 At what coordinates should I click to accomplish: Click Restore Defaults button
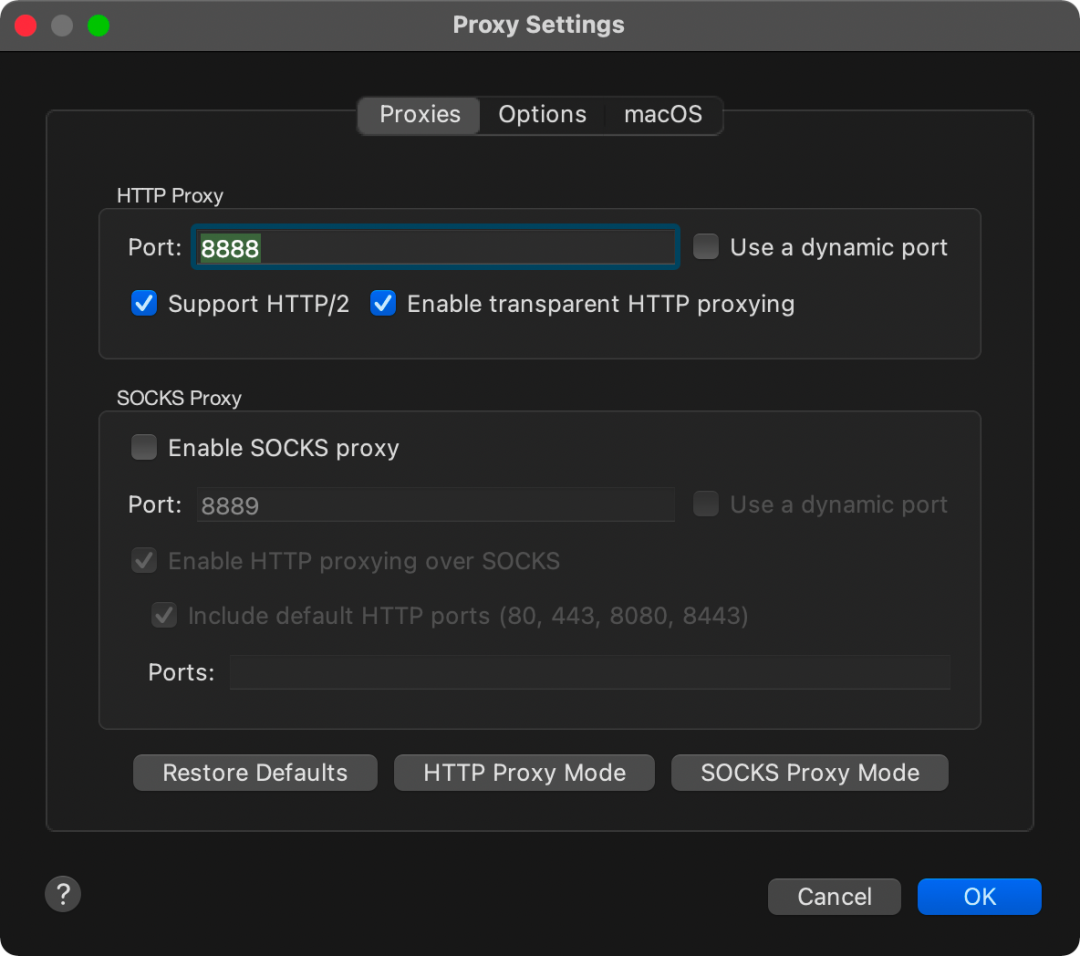click(x=255, y=773)
